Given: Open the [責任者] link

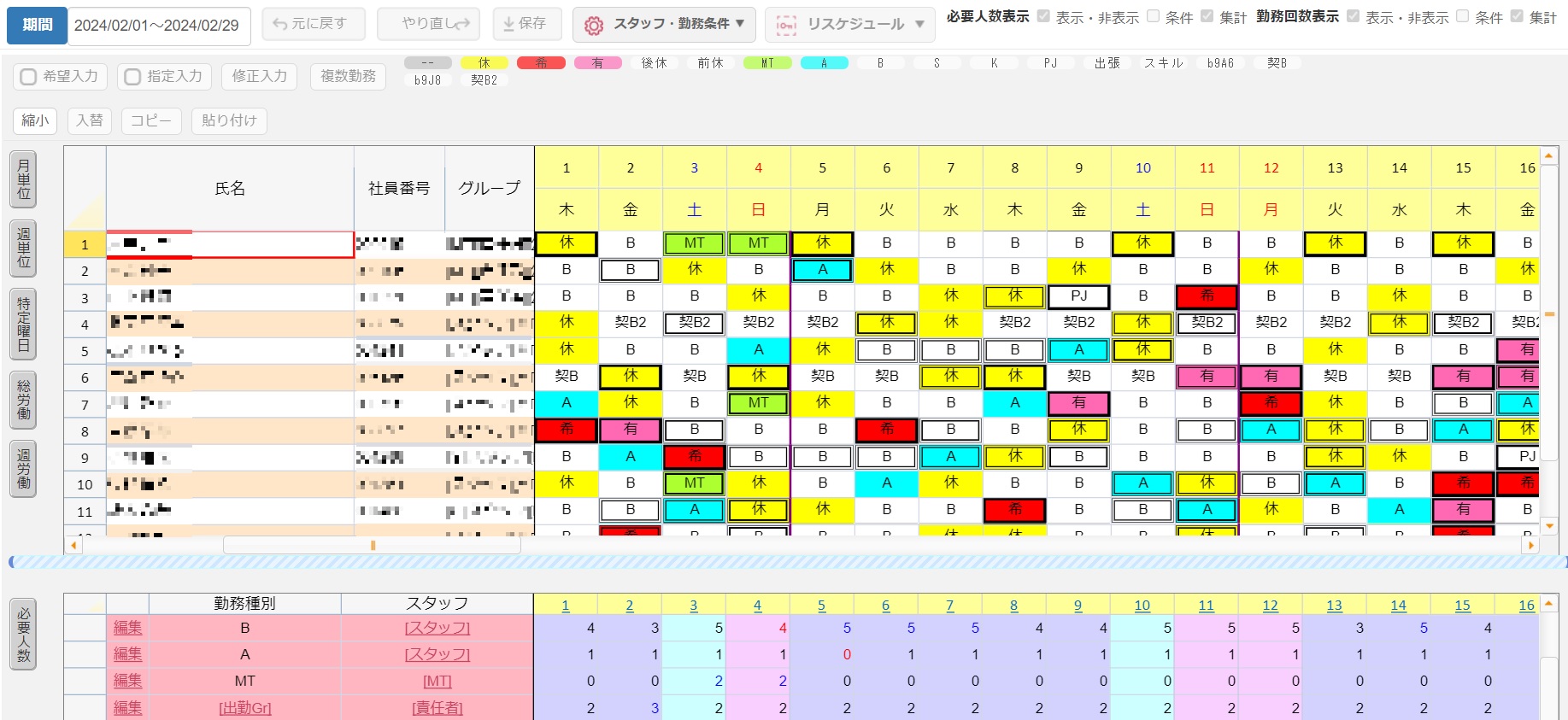Looking at the screenshot, I should [438, 708].
